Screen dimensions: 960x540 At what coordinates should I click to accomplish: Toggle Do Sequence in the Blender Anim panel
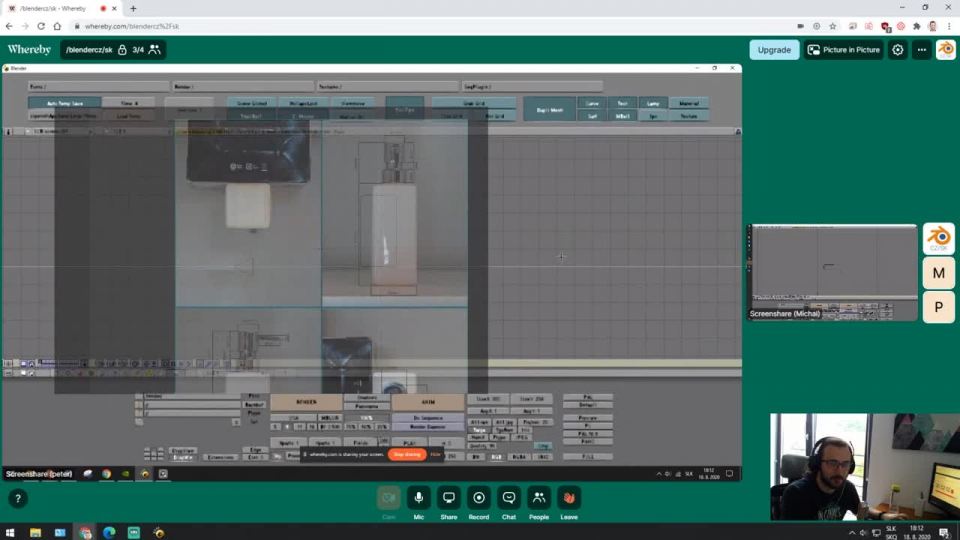(427, 418)
